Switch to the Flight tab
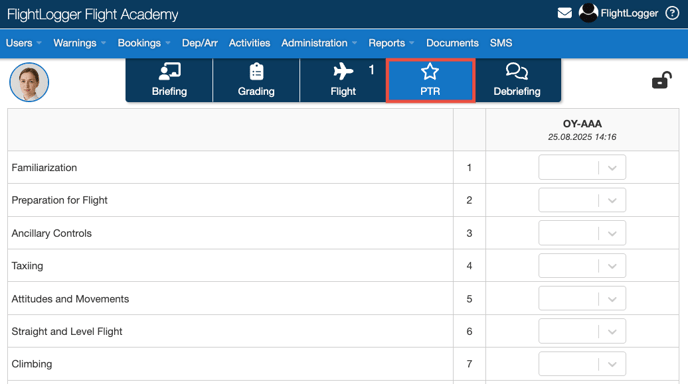 click(x=343, y=80)
